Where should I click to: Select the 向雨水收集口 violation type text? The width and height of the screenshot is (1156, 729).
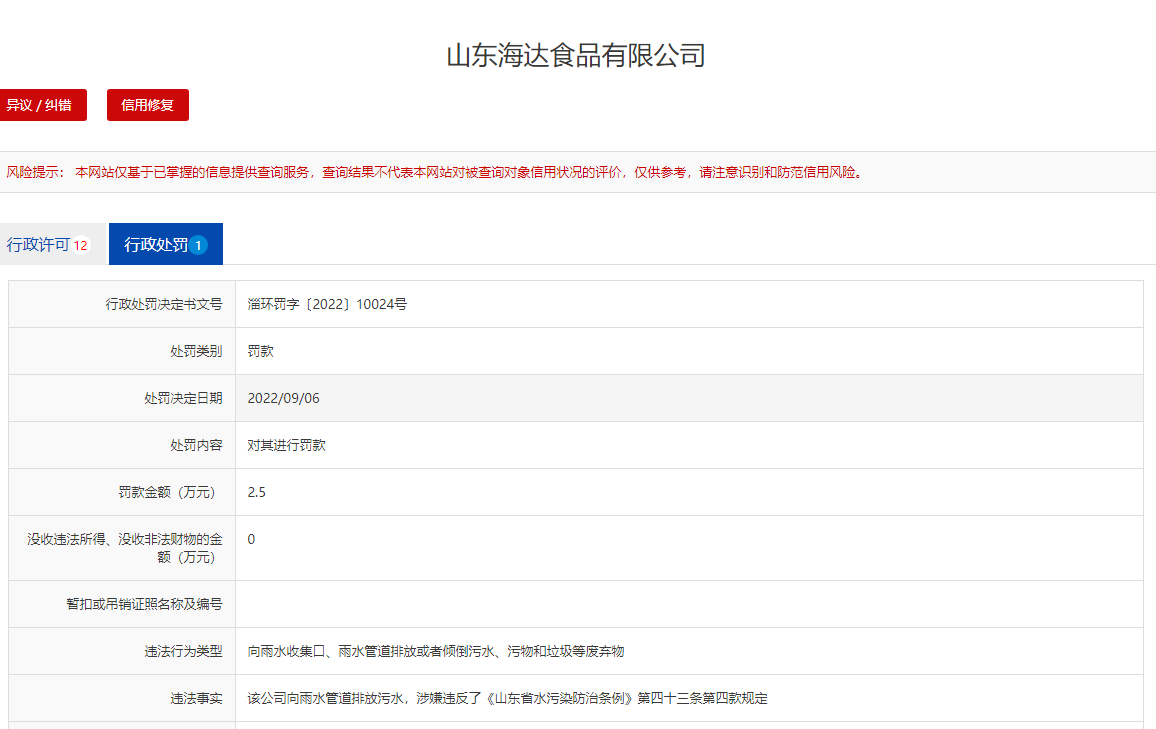(x=436, y=652)
